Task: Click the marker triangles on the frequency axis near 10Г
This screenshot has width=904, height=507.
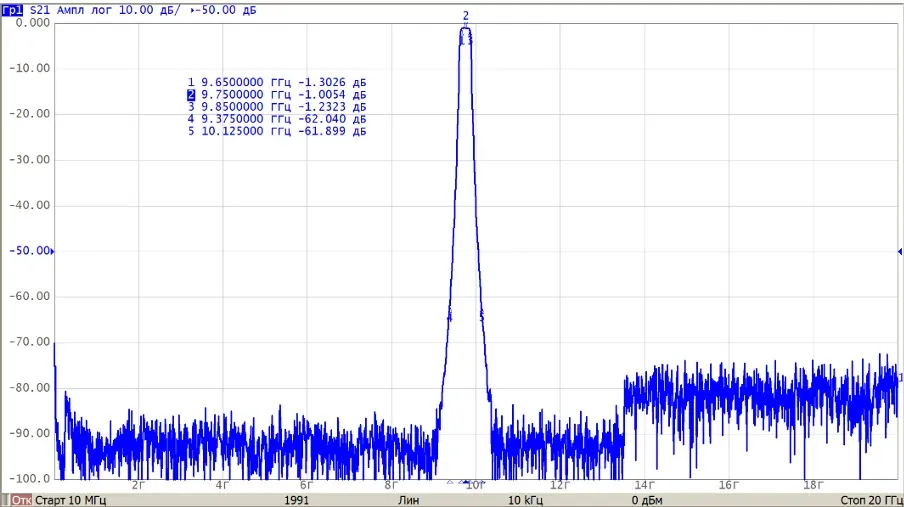Action: tap(466, 482)
